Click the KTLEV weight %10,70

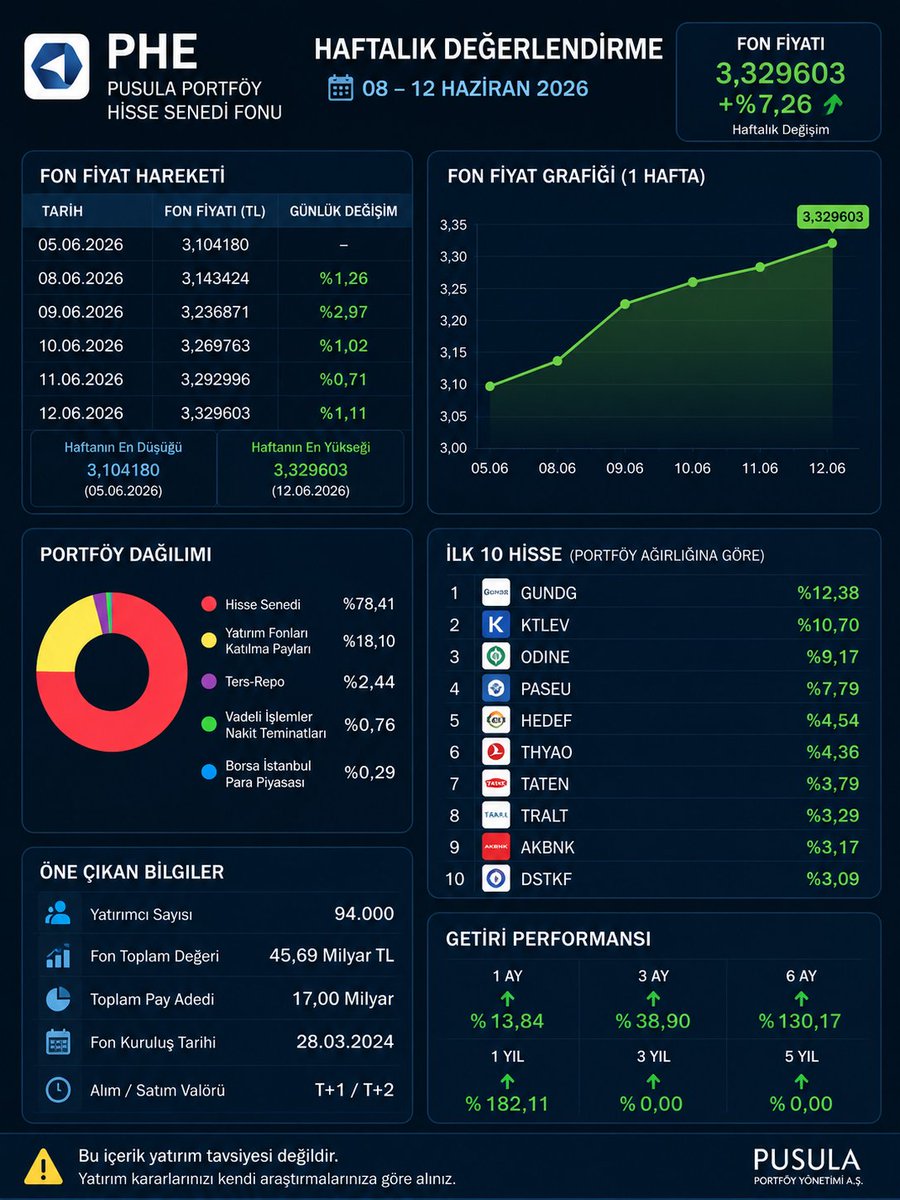[x=828, y=625]
